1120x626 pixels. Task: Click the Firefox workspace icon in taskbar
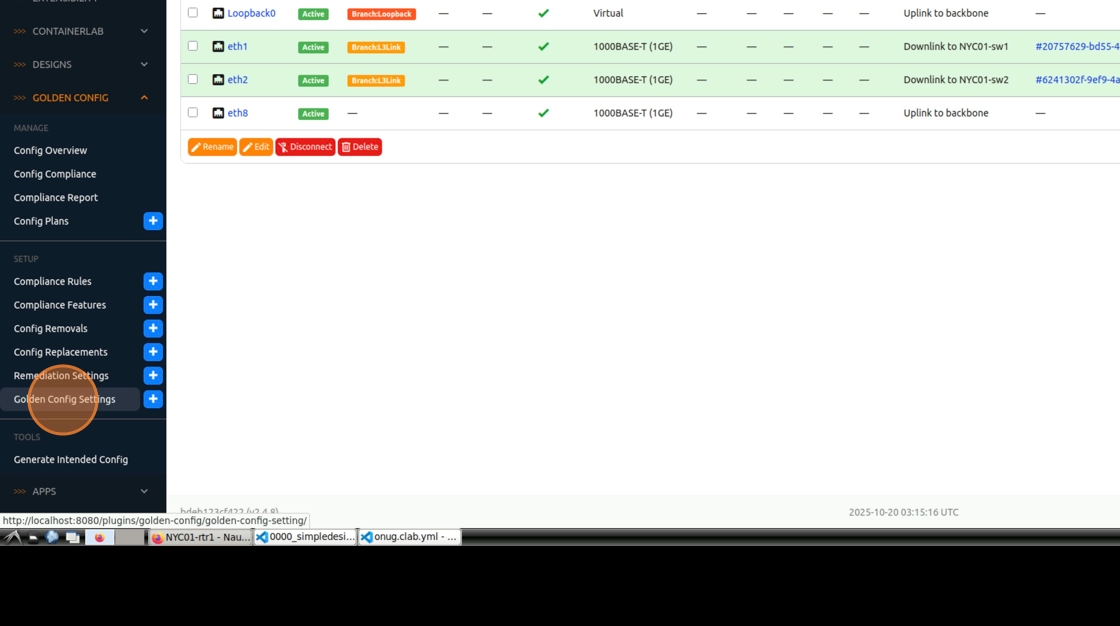(99, 537)
